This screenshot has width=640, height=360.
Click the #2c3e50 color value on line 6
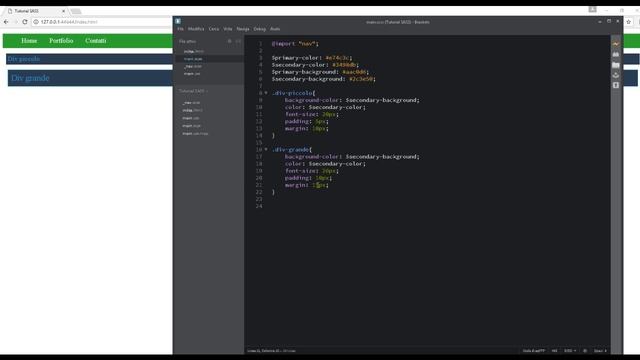tap(361, 79)
